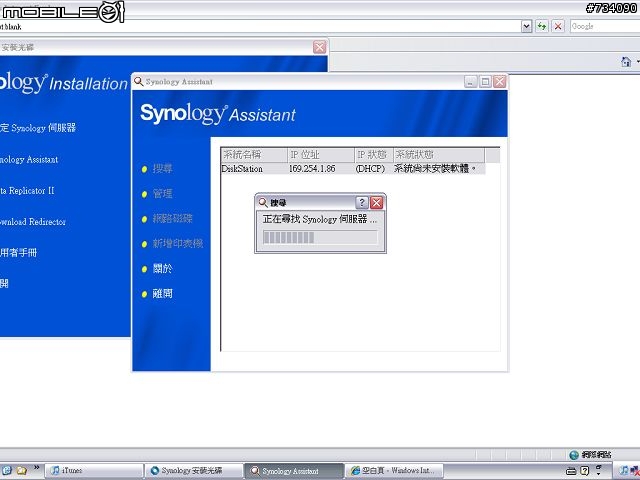The width and height of the screenshot is (640, 480).
Task: Close the 搜尋 search progress dialog
Action: pos(376,202)
